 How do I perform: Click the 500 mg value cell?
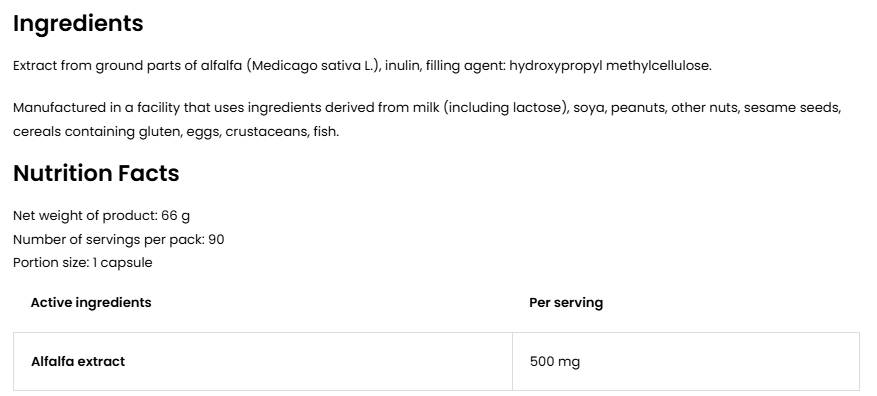pos(686,361)
